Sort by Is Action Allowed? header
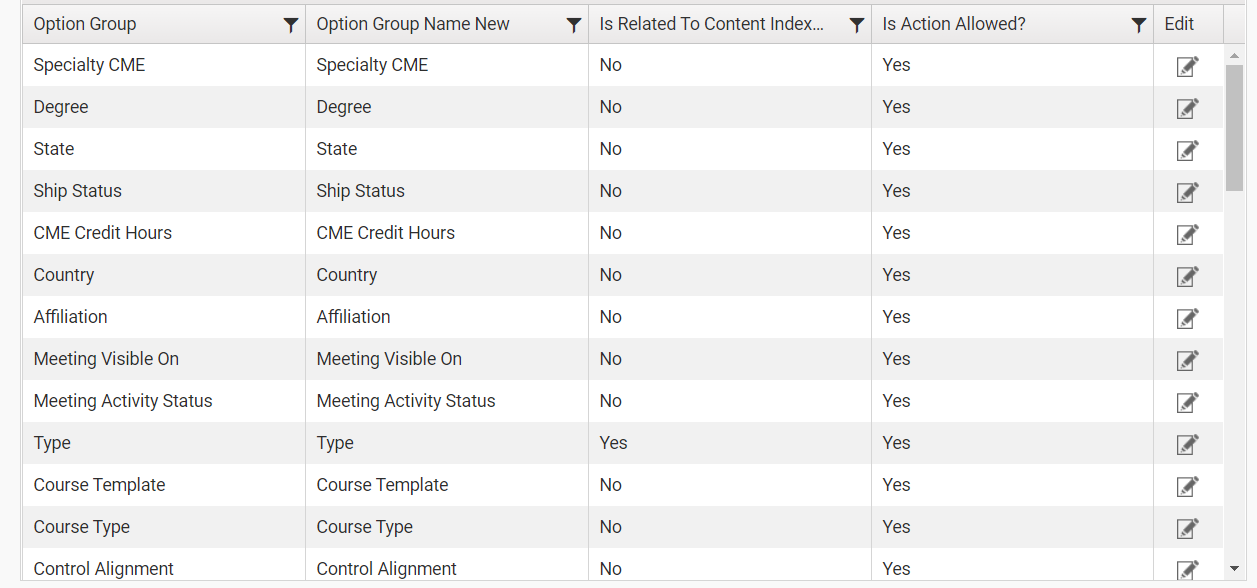The width and height of the screenshot is (1257, 588). point(954,24)
